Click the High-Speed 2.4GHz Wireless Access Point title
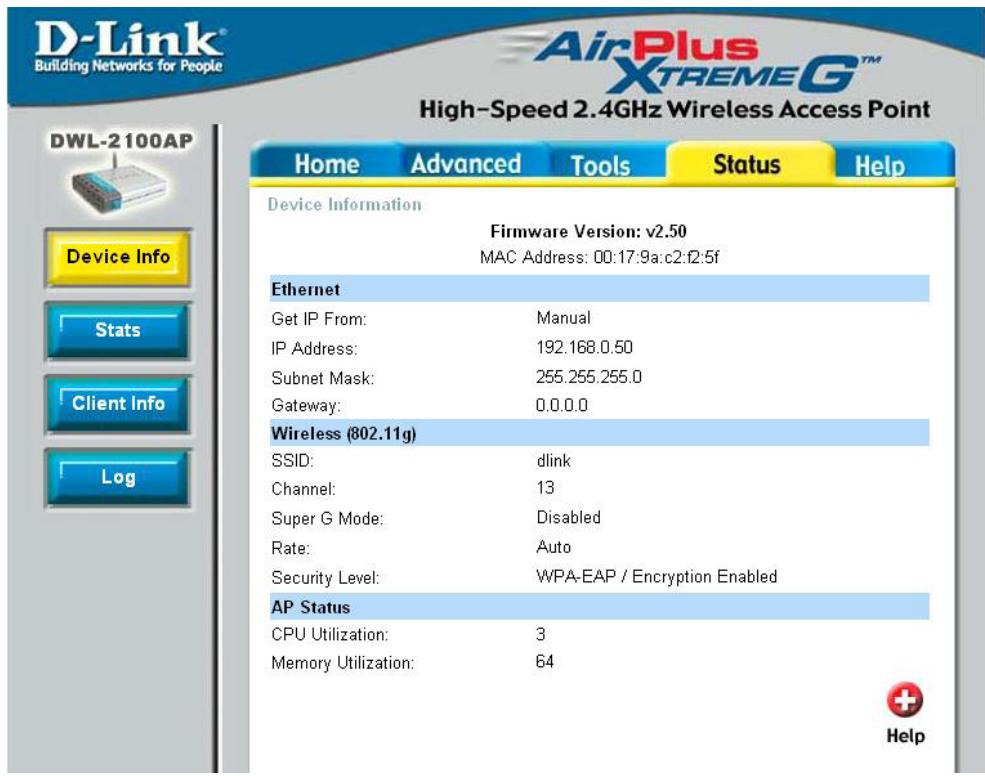985x776 pixels. 675,109
